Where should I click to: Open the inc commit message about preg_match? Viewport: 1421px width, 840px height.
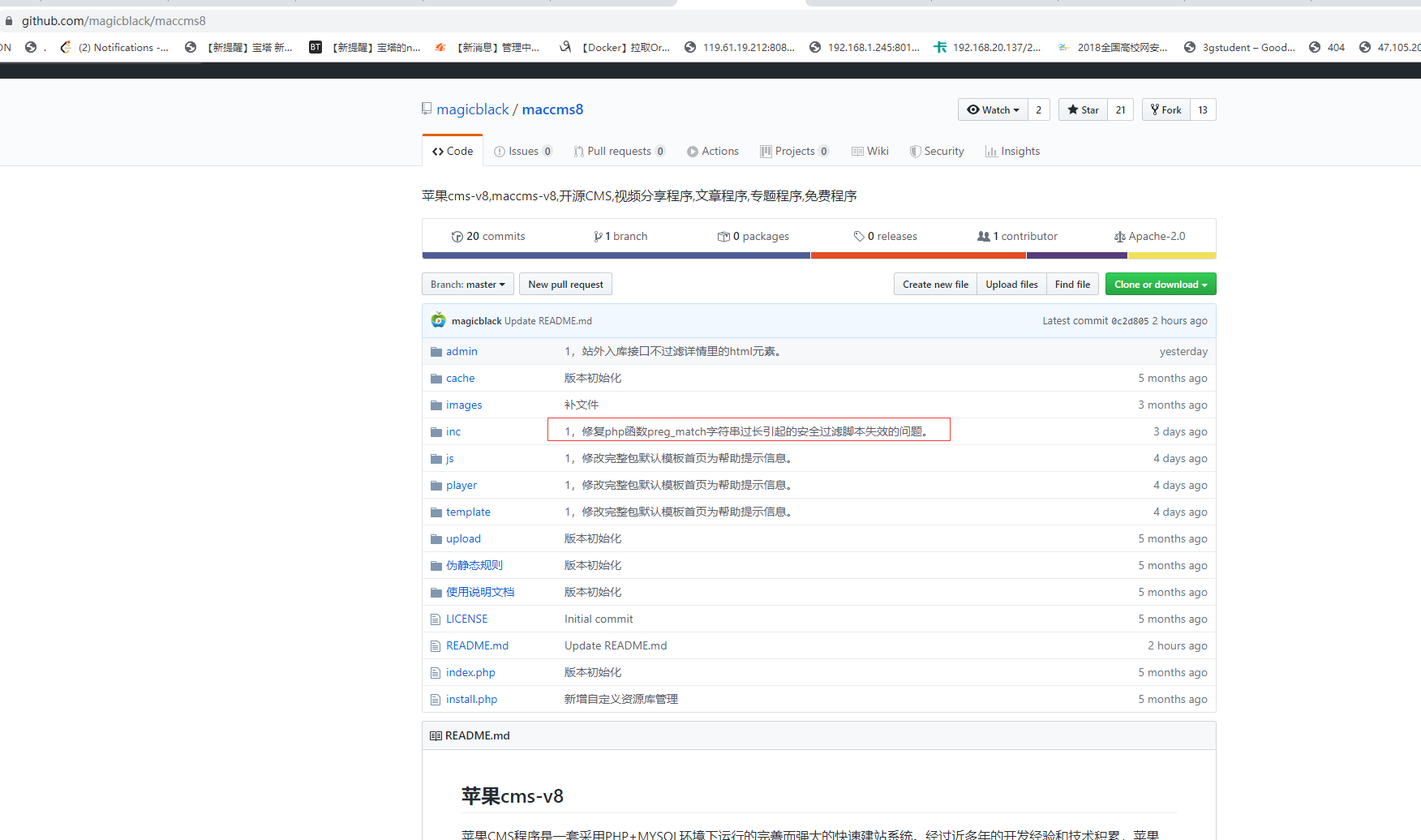point(748,432)
